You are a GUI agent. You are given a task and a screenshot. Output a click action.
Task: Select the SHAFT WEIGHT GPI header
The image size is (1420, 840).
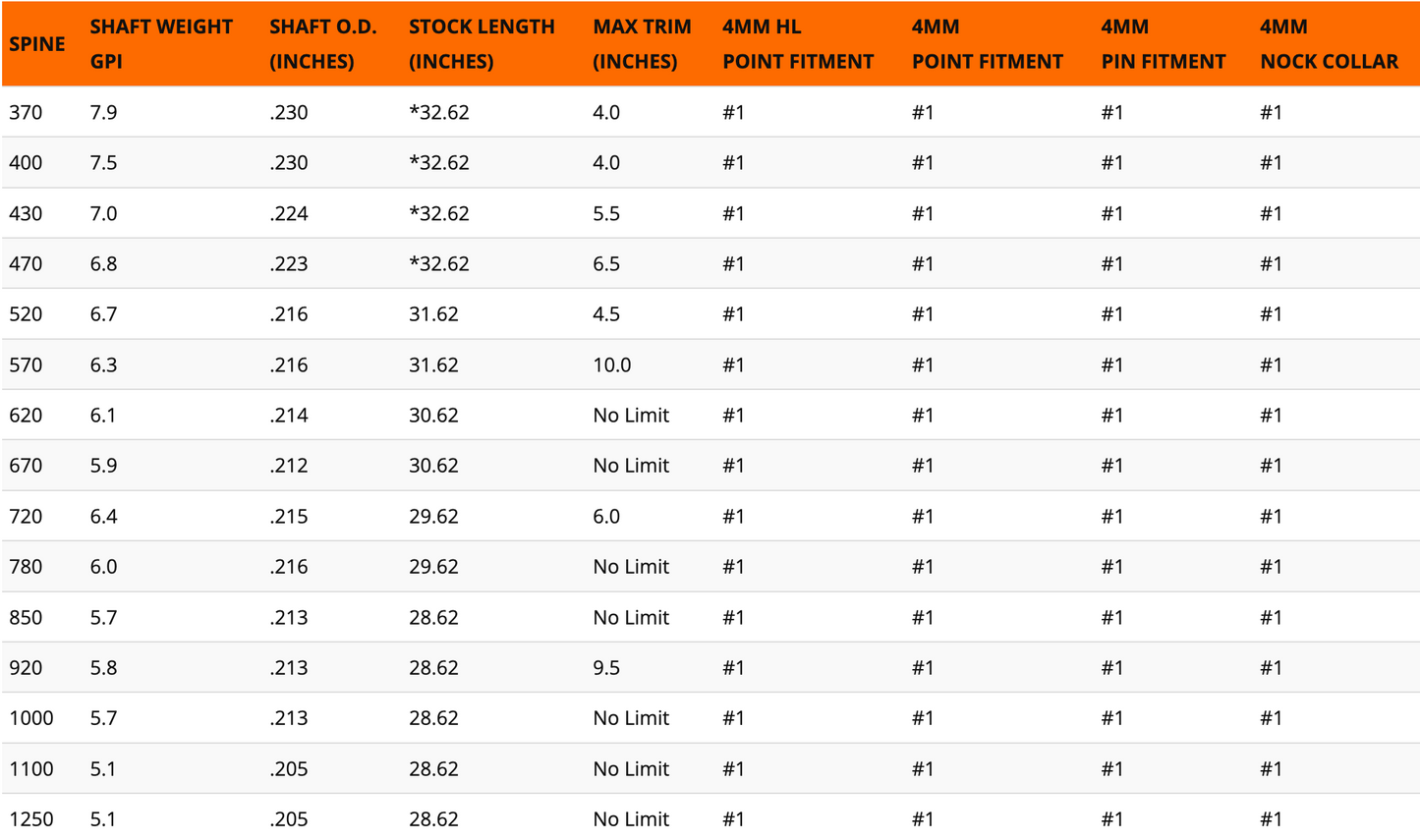(161, 44)
